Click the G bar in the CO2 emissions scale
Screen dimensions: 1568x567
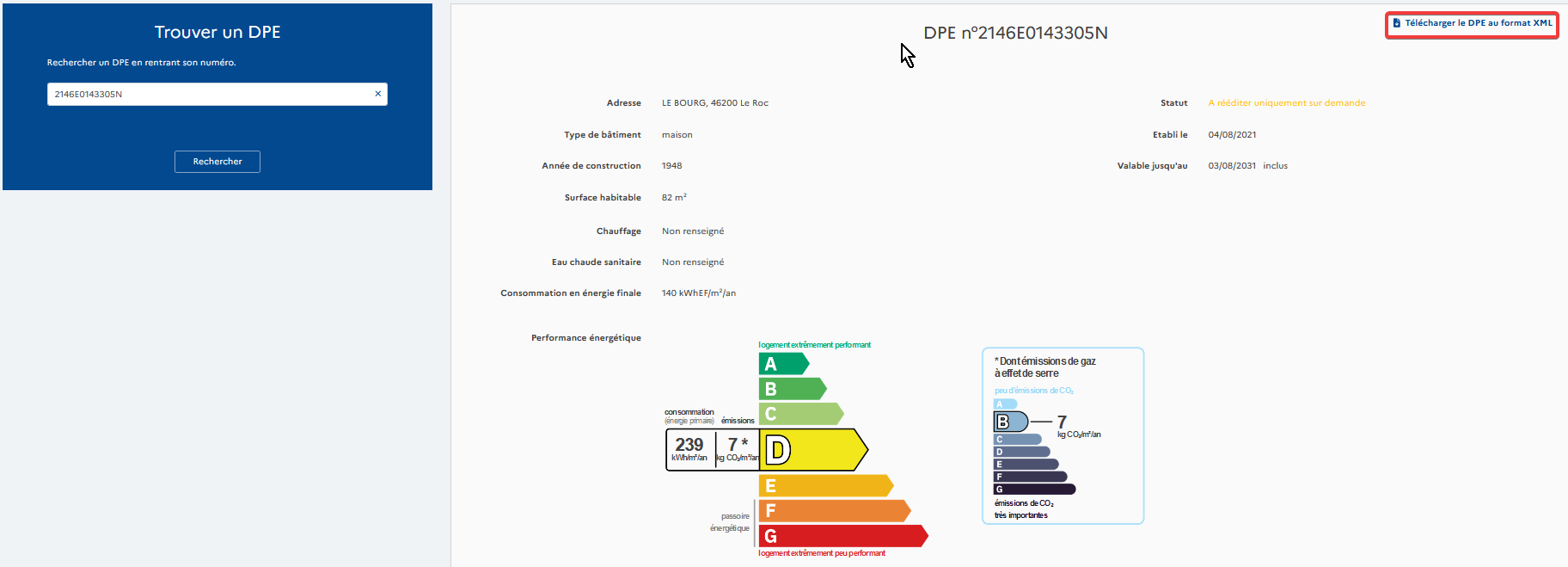coord(1035,490)
